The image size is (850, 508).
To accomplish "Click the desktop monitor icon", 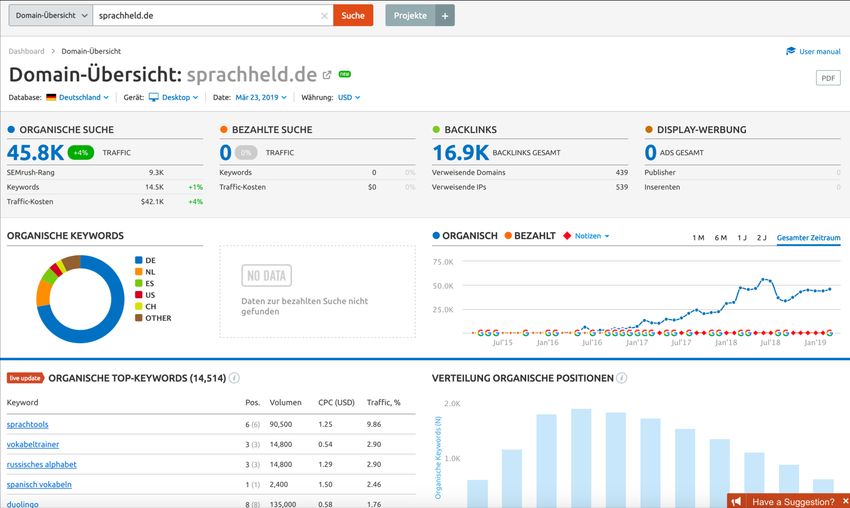I will pyautogui.click(x=154, y=97).
